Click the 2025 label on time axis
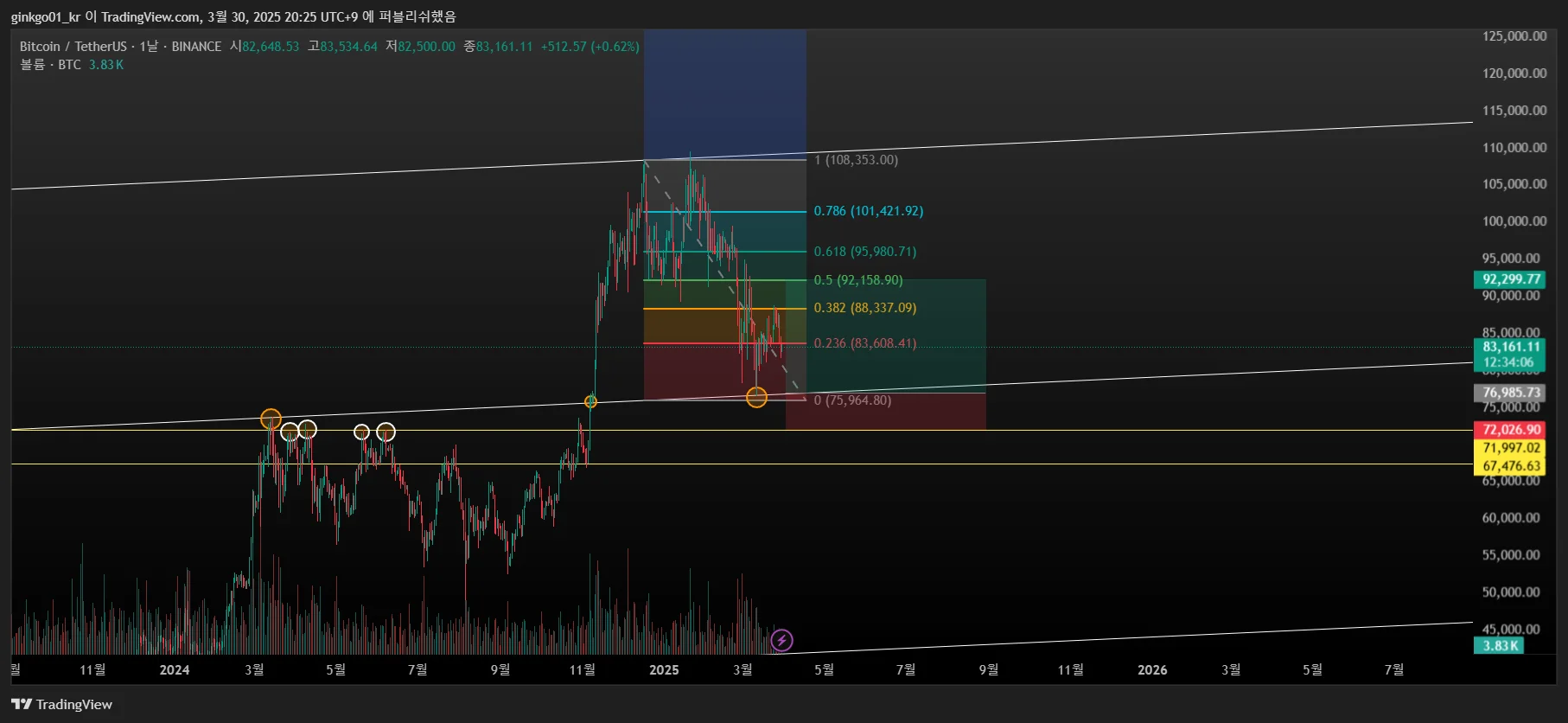The width and height of the screenshot is (1568, 723). [664, 670]
